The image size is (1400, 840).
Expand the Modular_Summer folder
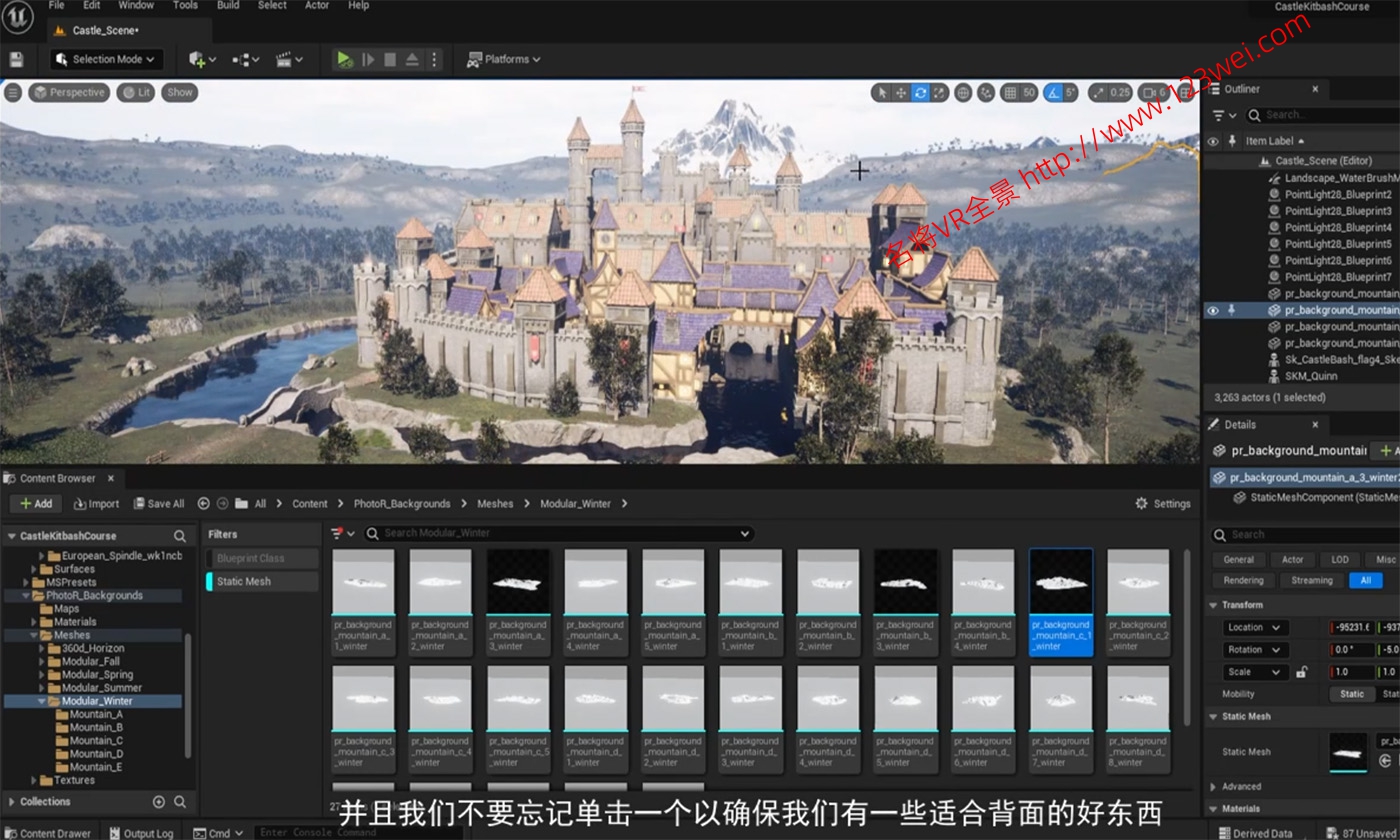(42, 688)
